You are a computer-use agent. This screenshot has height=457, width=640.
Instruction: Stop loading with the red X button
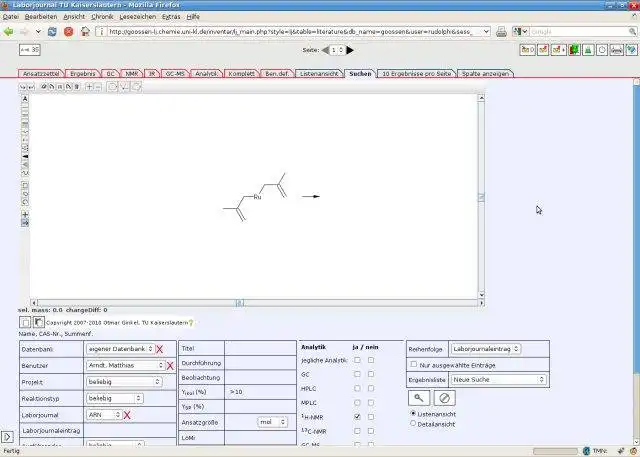69,31
